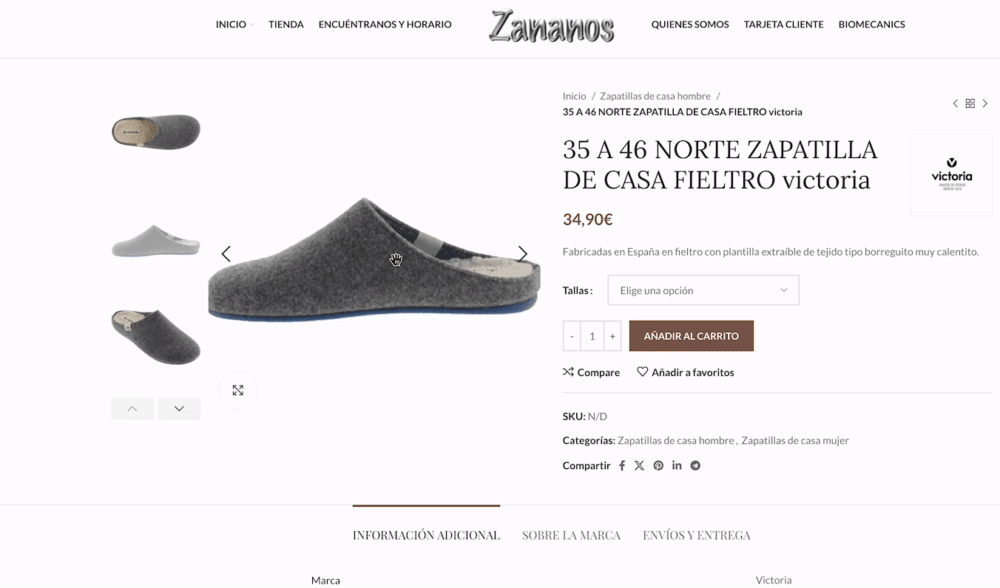Share product on Pinterest icon
Screen dimensions: 1000x588
(658, 466)
